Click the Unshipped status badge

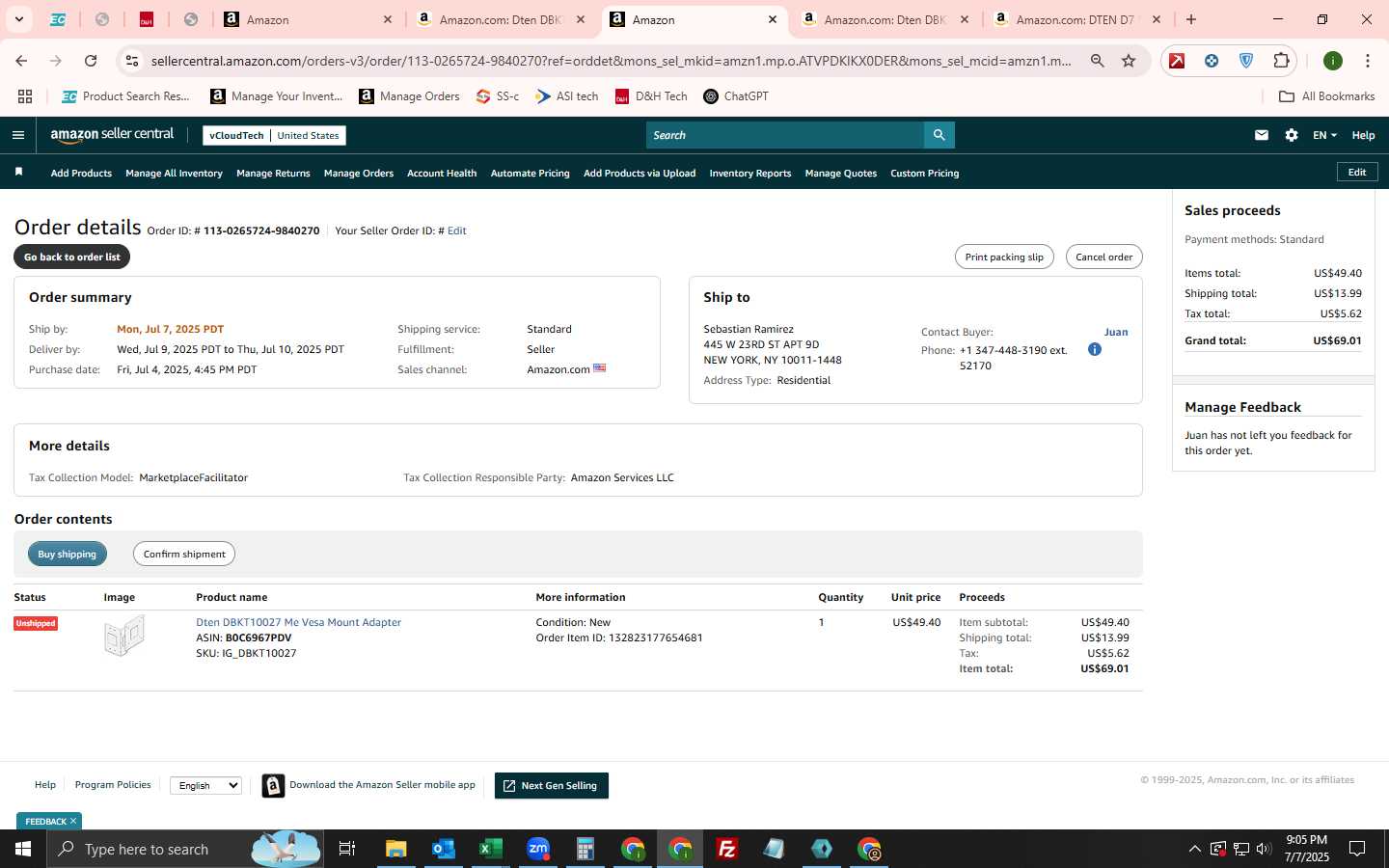point(36,623)
